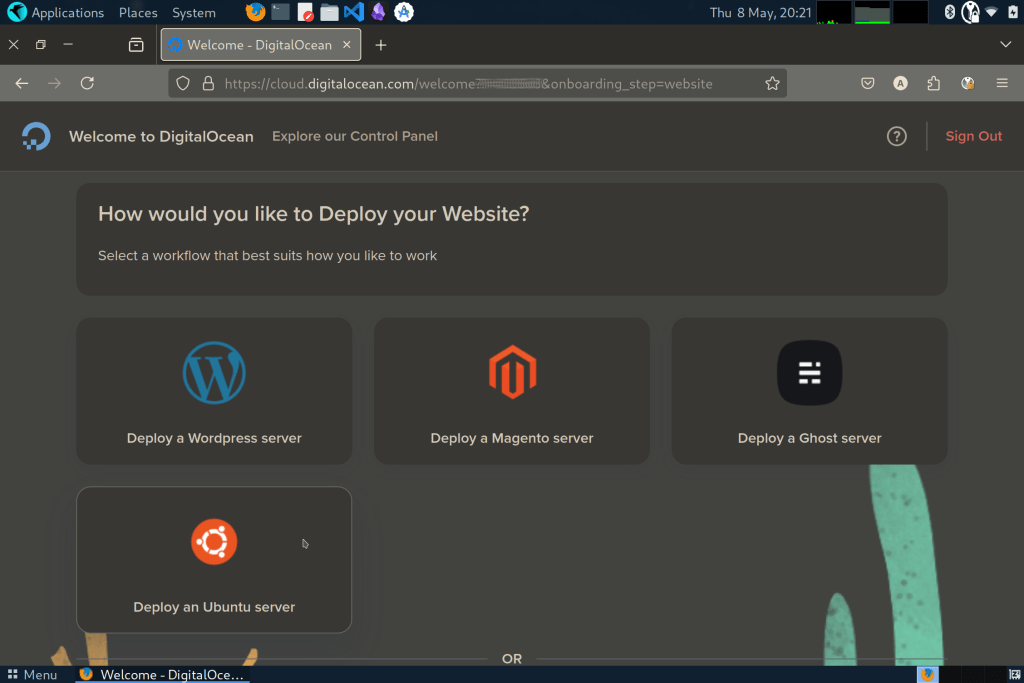Open the help question mark icon

(x=896, y=136)
